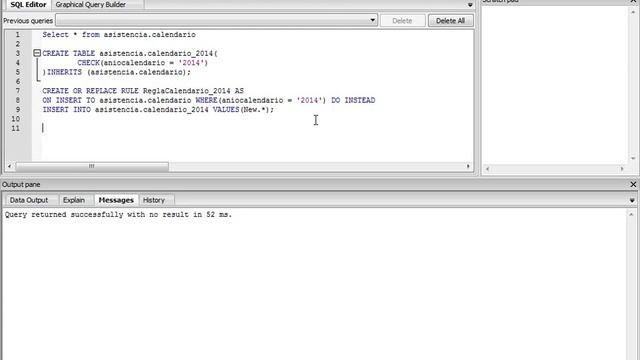The image size is (640, 360).
Task: Click scratch pad scroll down arrow
Action: [x=633, y=158]
